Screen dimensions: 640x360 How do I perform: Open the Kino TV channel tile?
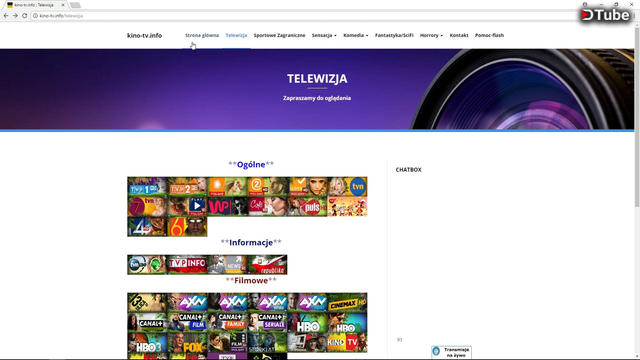[x=347, y=342]
